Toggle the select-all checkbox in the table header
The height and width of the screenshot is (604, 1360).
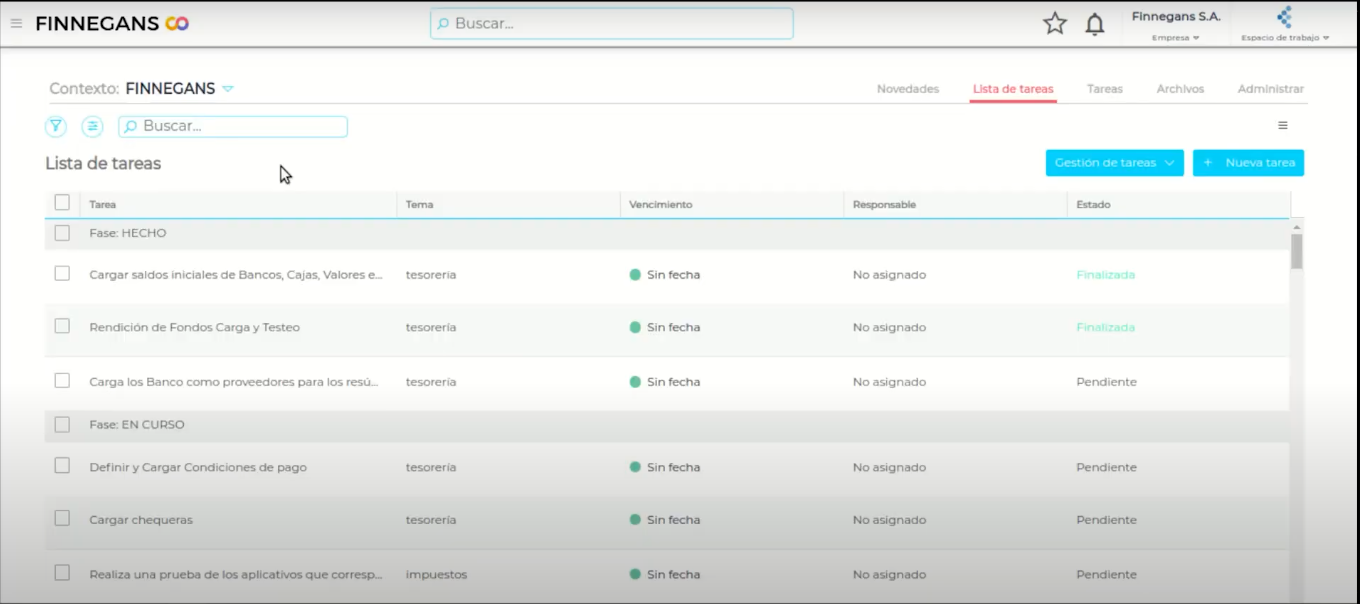(62, 203)
